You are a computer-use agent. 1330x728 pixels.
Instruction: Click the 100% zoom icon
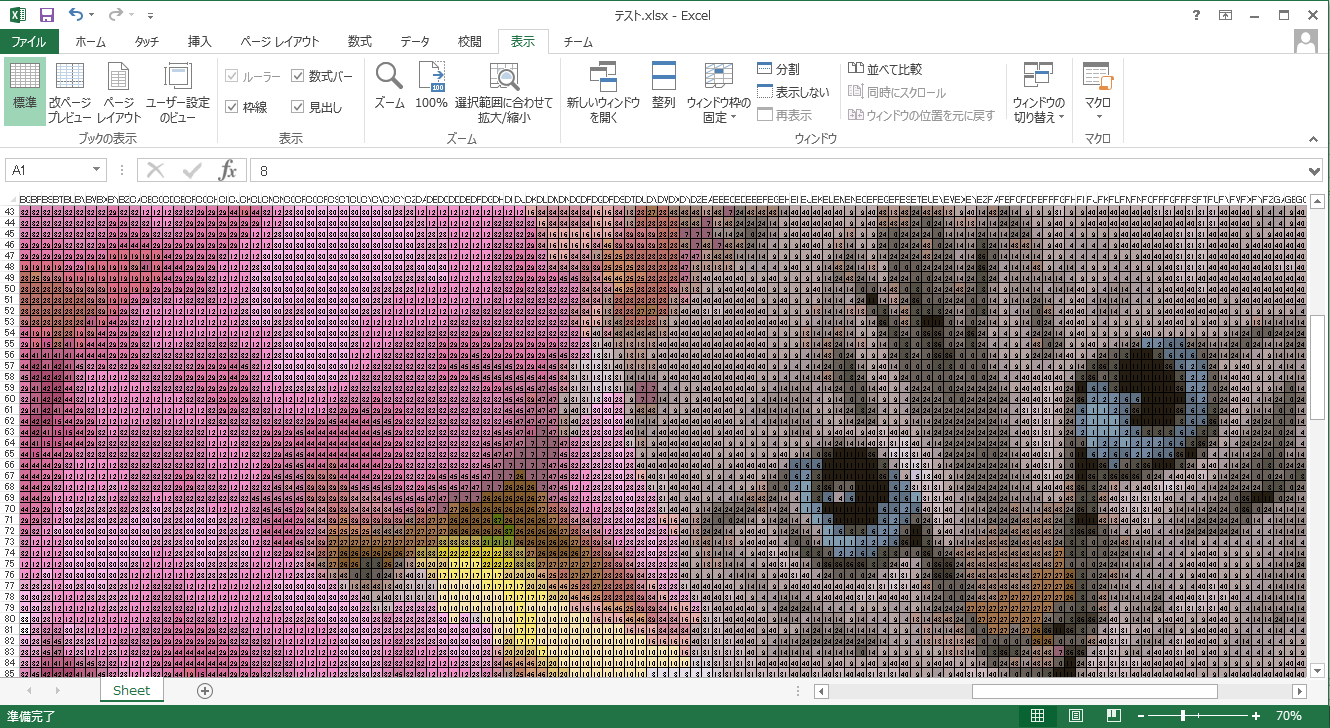point(431,76)
